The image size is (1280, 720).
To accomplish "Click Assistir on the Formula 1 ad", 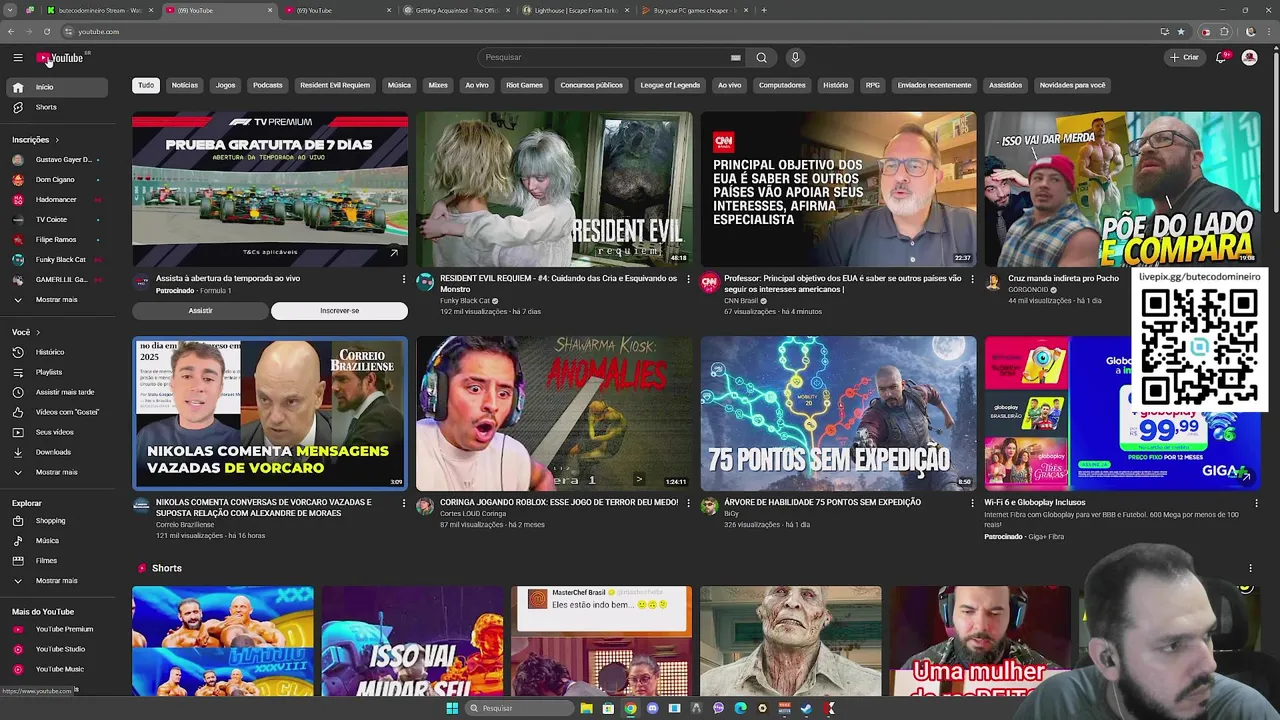I will pos(200,311).
